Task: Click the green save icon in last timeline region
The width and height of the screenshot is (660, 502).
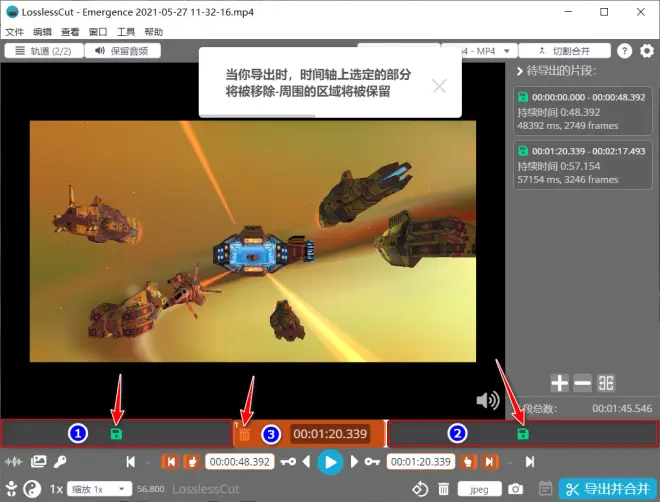Action: pos(522,434)
